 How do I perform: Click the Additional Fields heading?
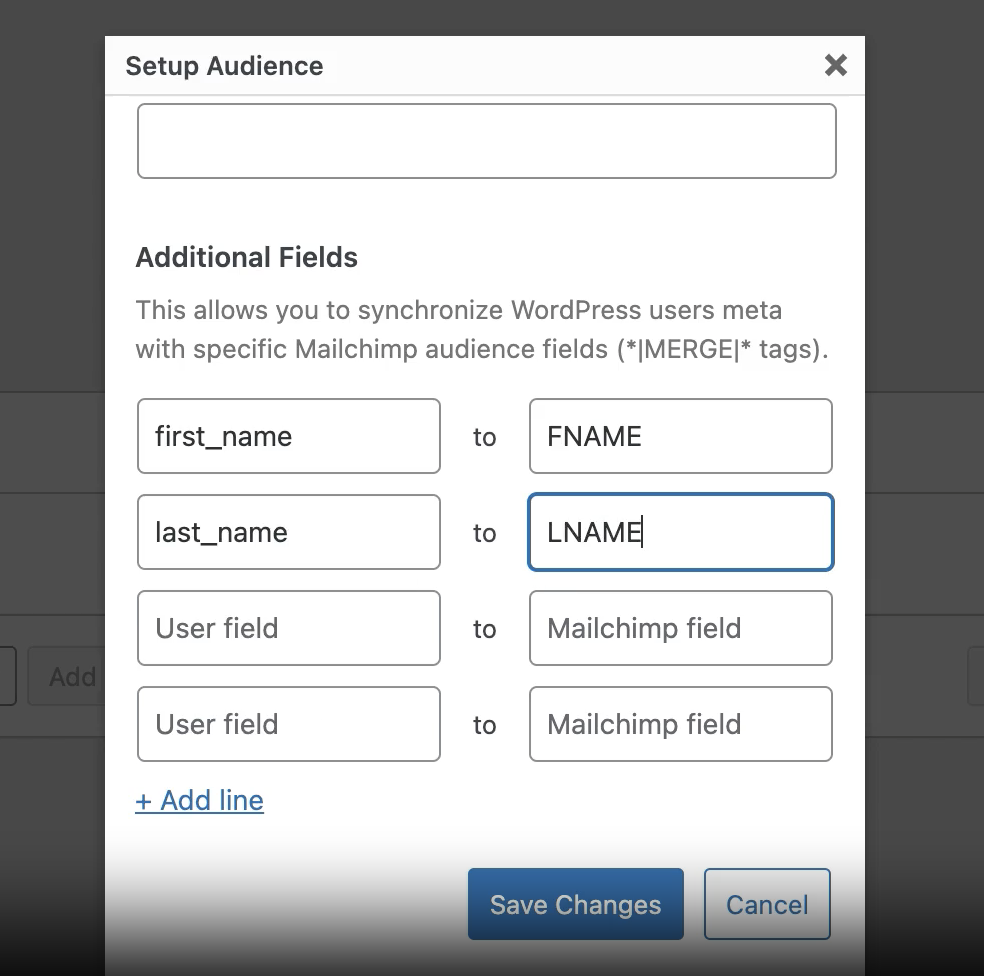[x=246, y=257]
